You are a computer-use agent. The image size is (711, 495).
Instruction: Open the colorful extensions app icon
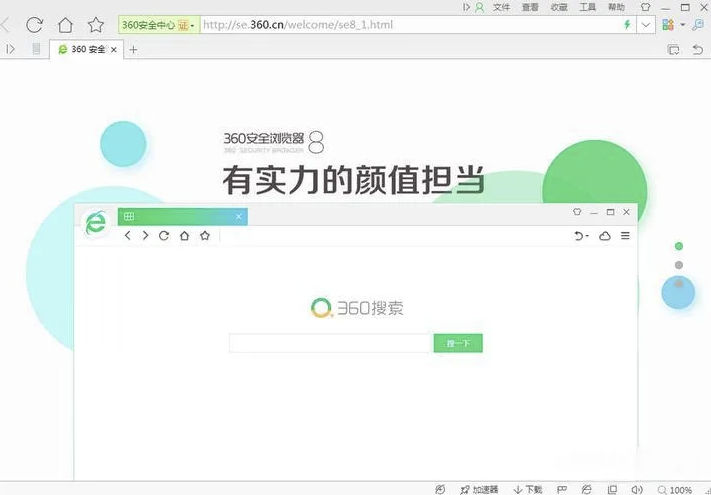667,25
